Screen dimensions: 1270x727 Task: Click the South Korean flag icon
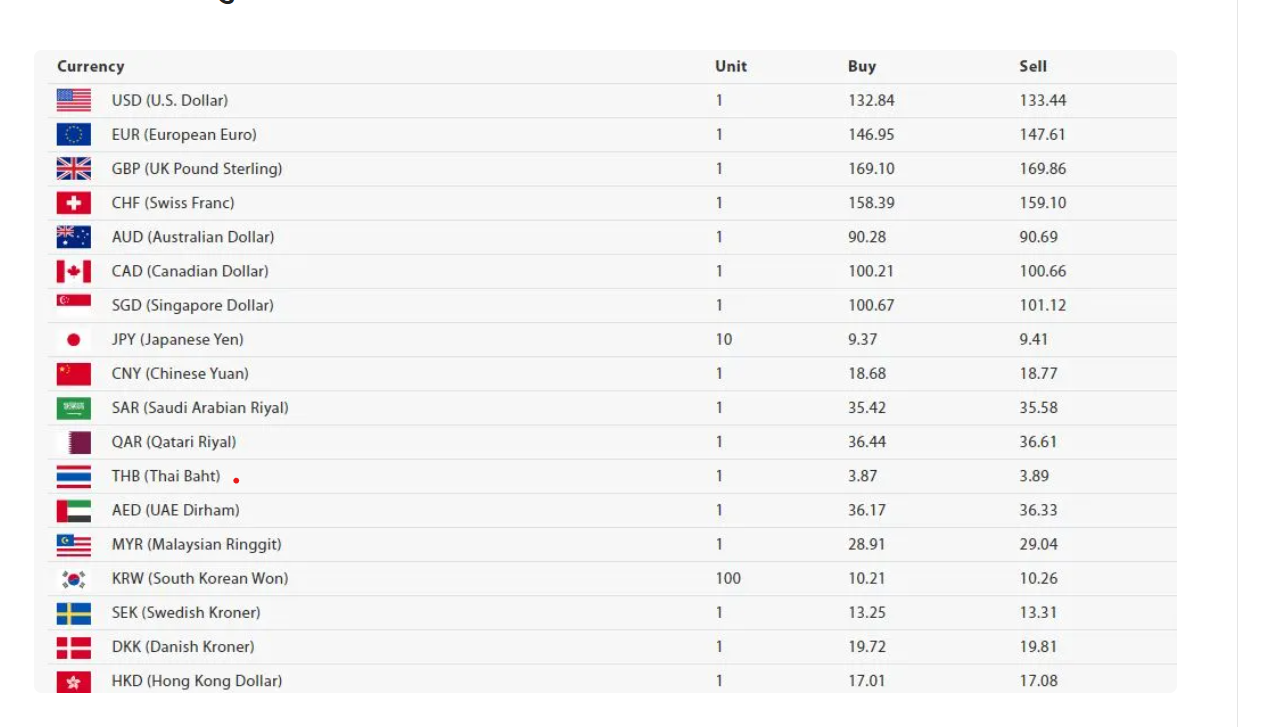pos(74,578)
